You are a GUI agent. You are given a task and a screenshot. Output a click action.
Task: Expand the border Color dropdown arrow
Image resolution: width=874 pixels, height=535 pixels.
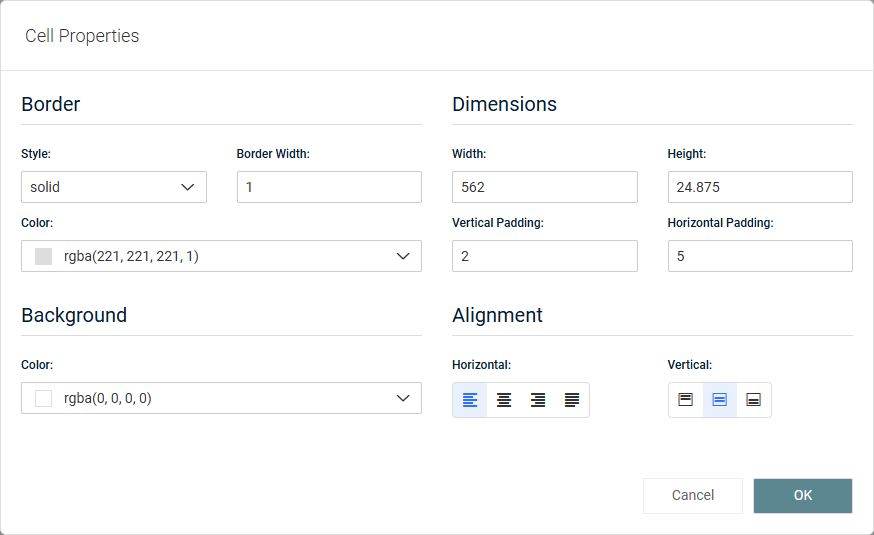(403, 256)
